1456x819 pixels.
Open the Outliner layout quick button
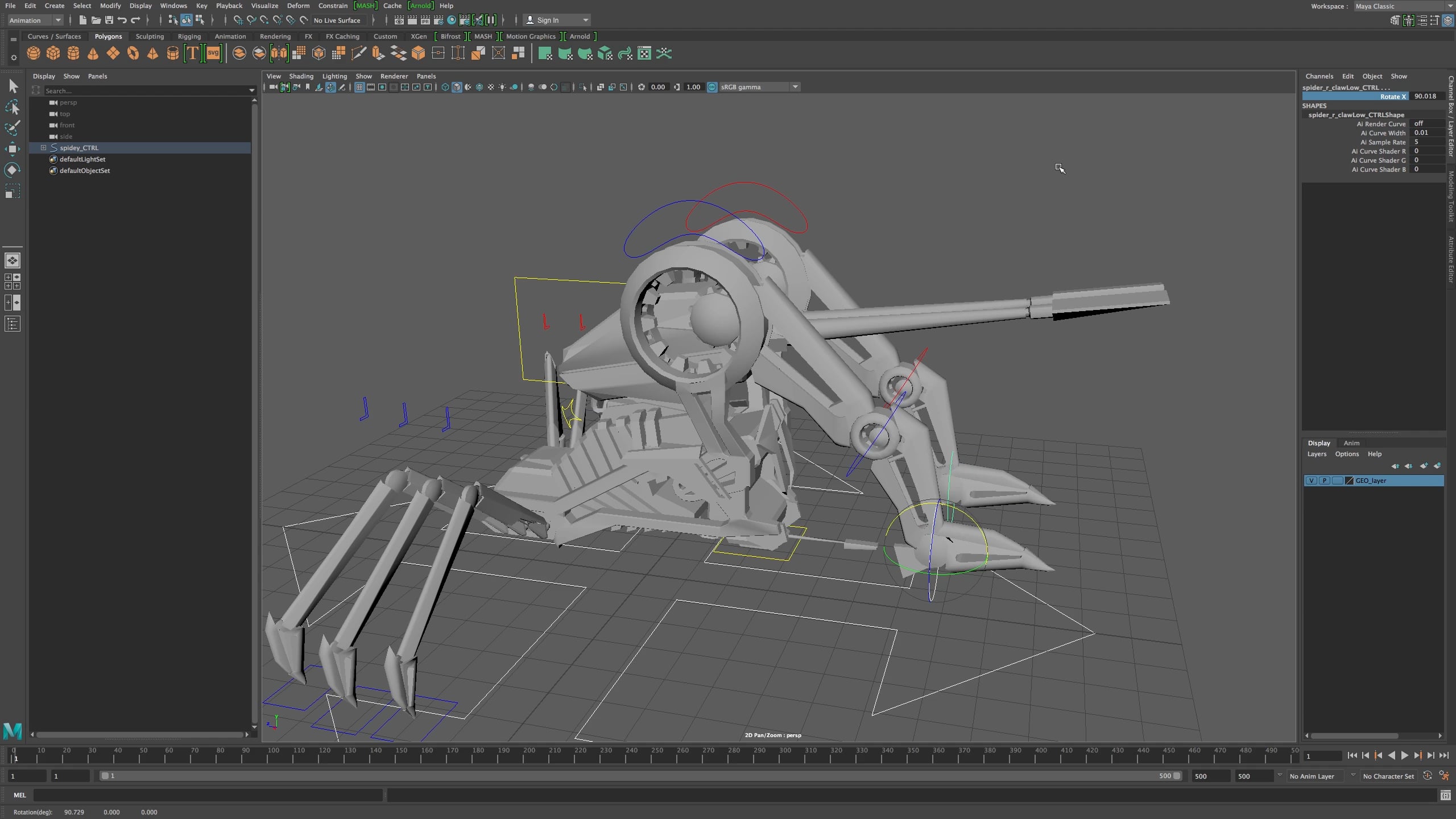13,324
